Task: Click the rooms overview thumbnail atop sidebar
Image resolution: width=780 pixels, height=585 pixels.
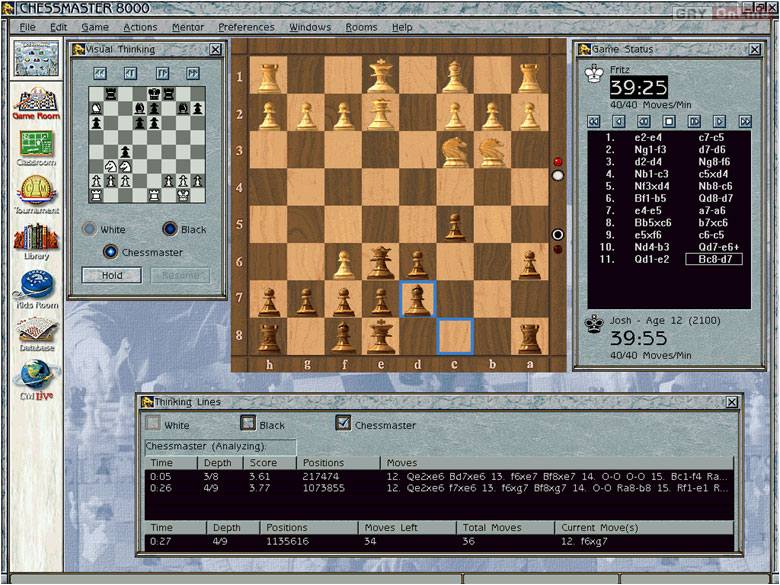Action: (x=36, y=59)
